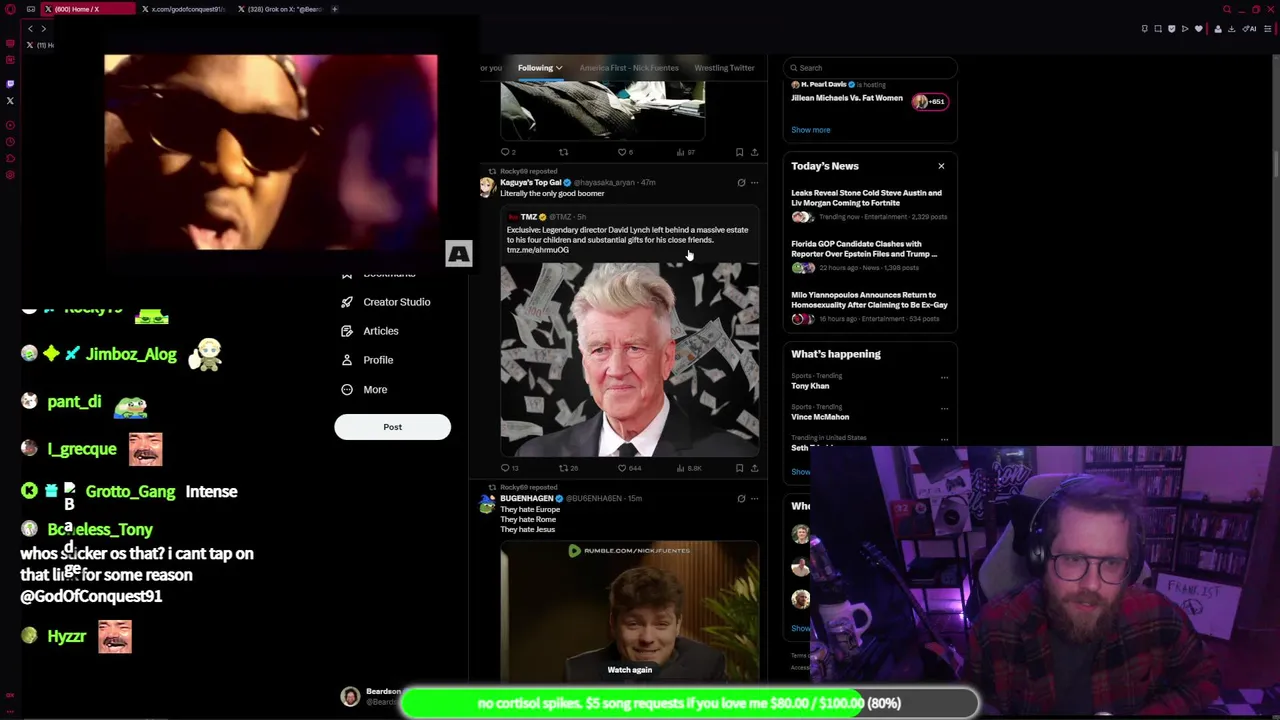This screenshot has height=720, width=1280.
Task: Like the topmost partially visible post
Action: (x=626, y=152)
